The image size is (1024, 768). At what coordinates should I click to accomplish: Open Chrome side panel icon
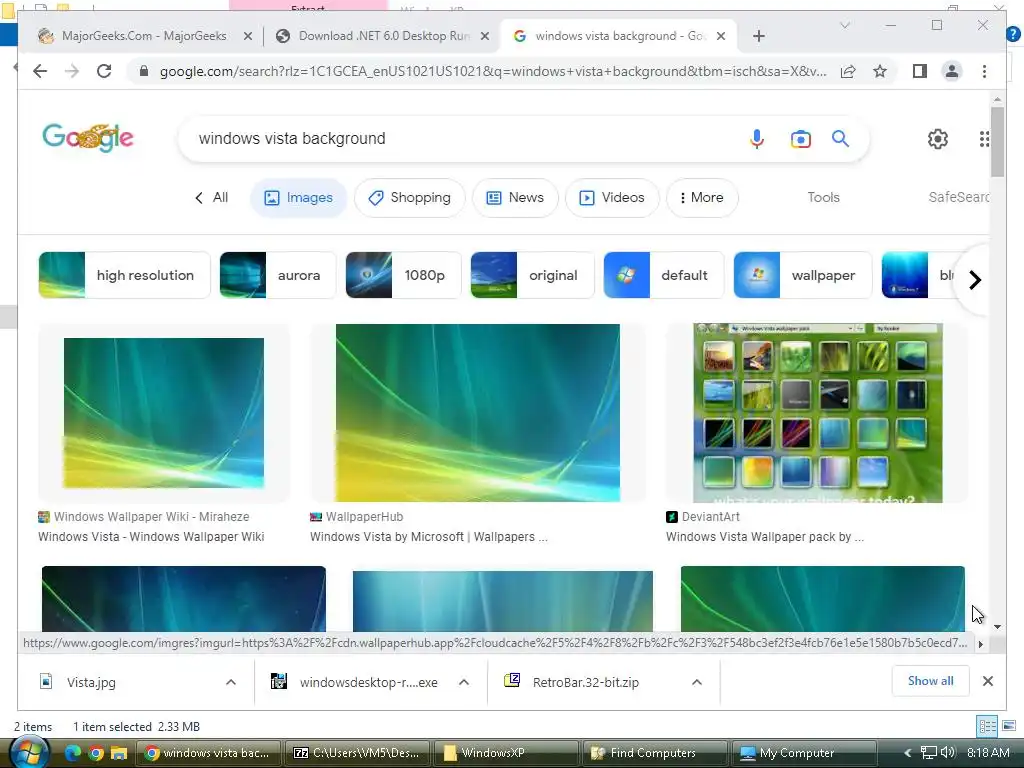pos(920,71)
